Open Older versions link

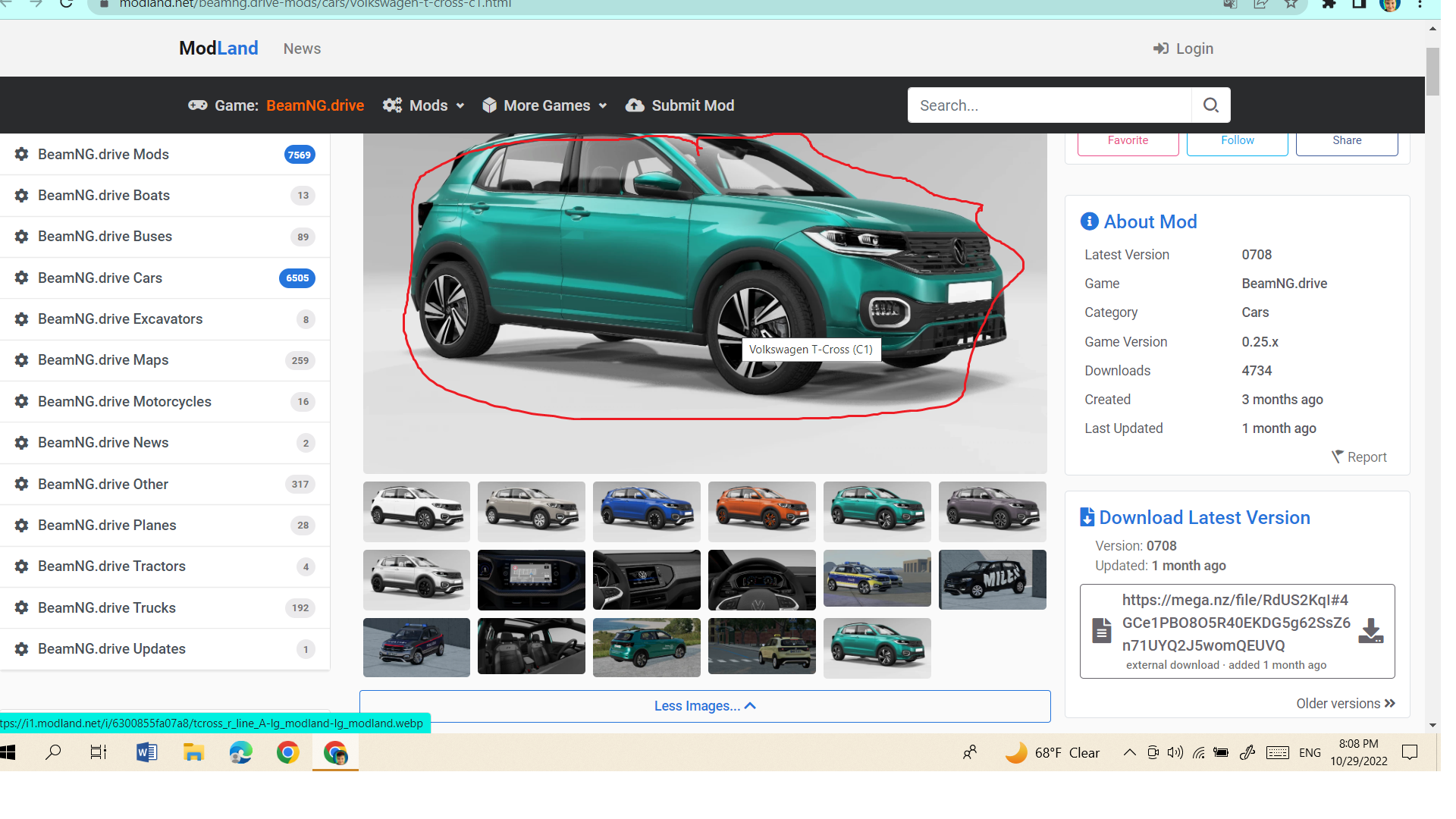1345,704
